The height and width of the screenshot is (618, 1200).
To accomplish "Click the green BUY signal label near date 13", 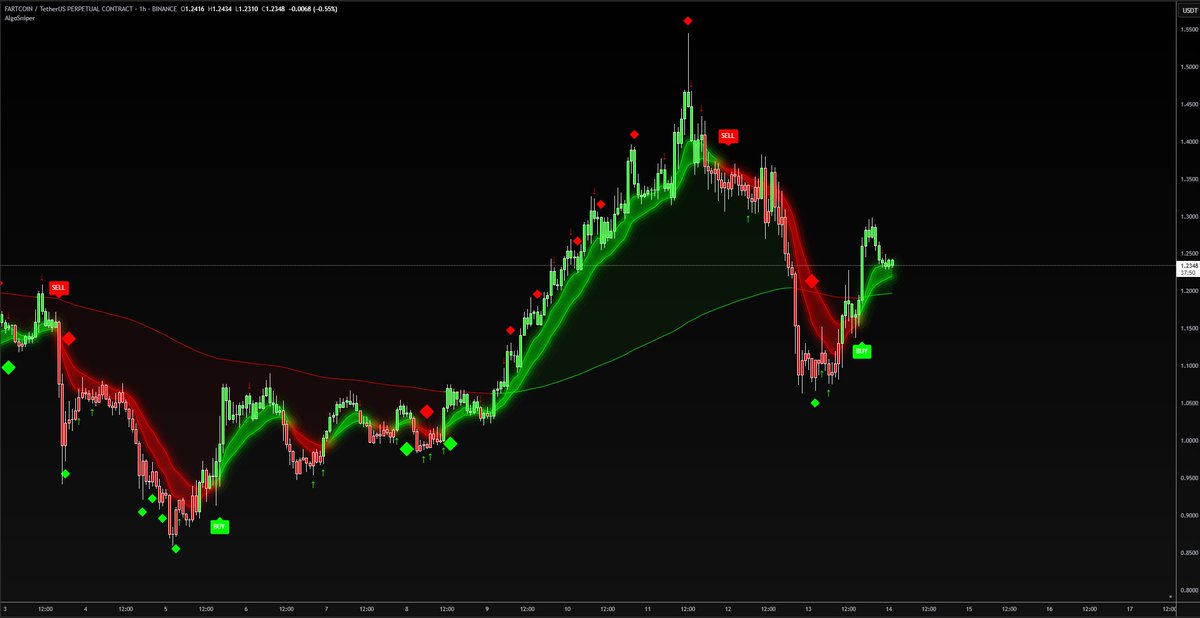I will pyautogui.click(x=862, y=351).
